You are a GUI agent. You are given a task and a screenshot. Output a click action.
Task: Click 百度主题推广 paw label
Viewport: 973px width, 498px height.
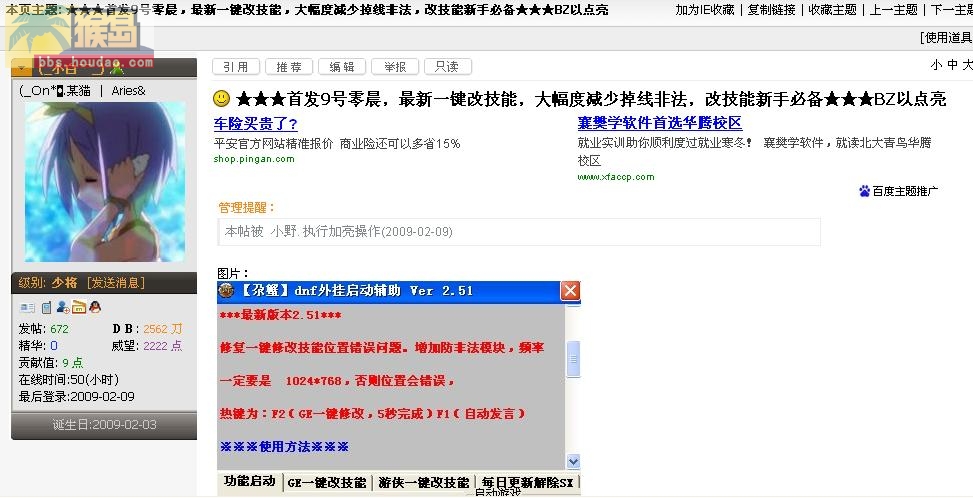coord(905,191)
